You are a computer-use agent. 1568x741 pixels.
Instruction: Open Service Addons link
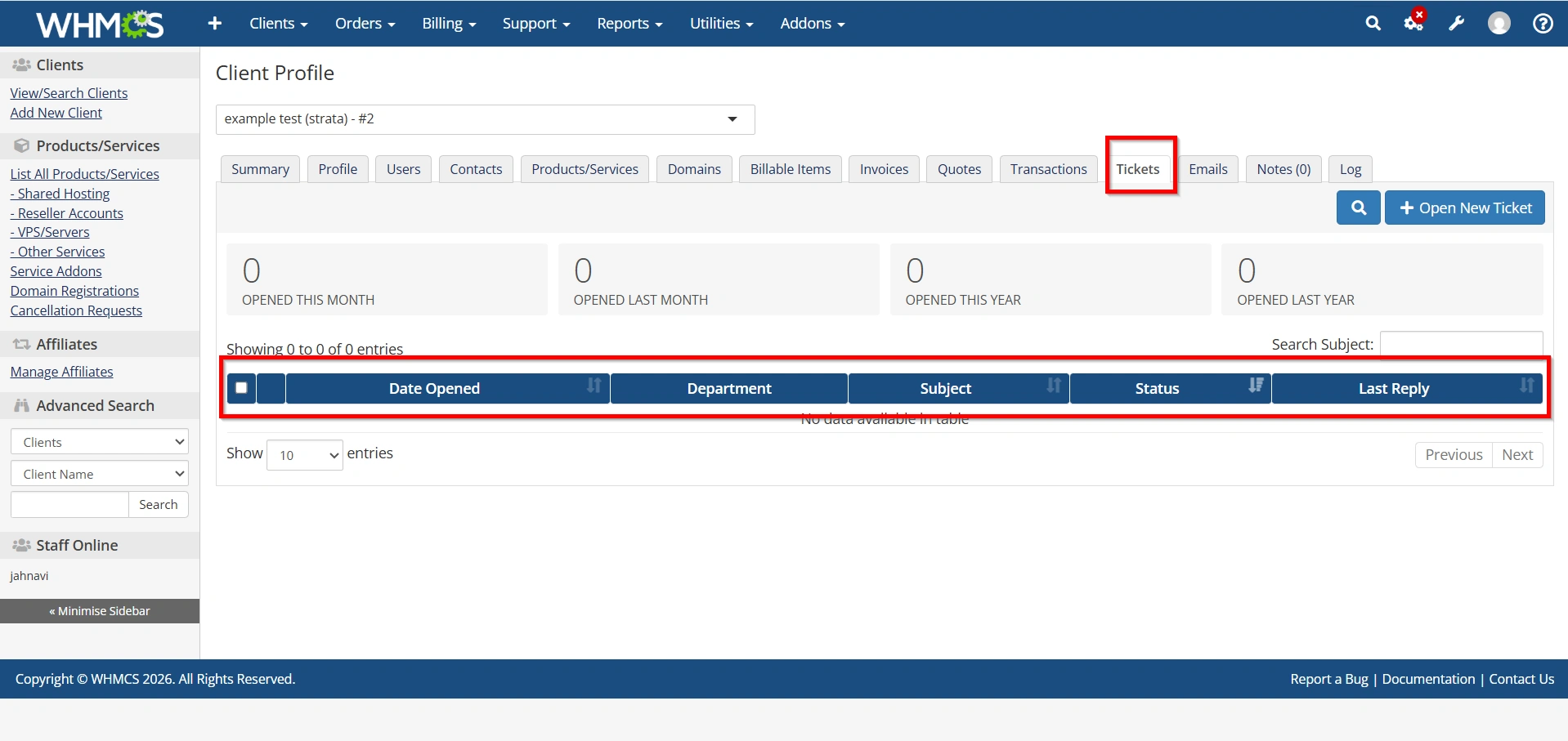56,271
